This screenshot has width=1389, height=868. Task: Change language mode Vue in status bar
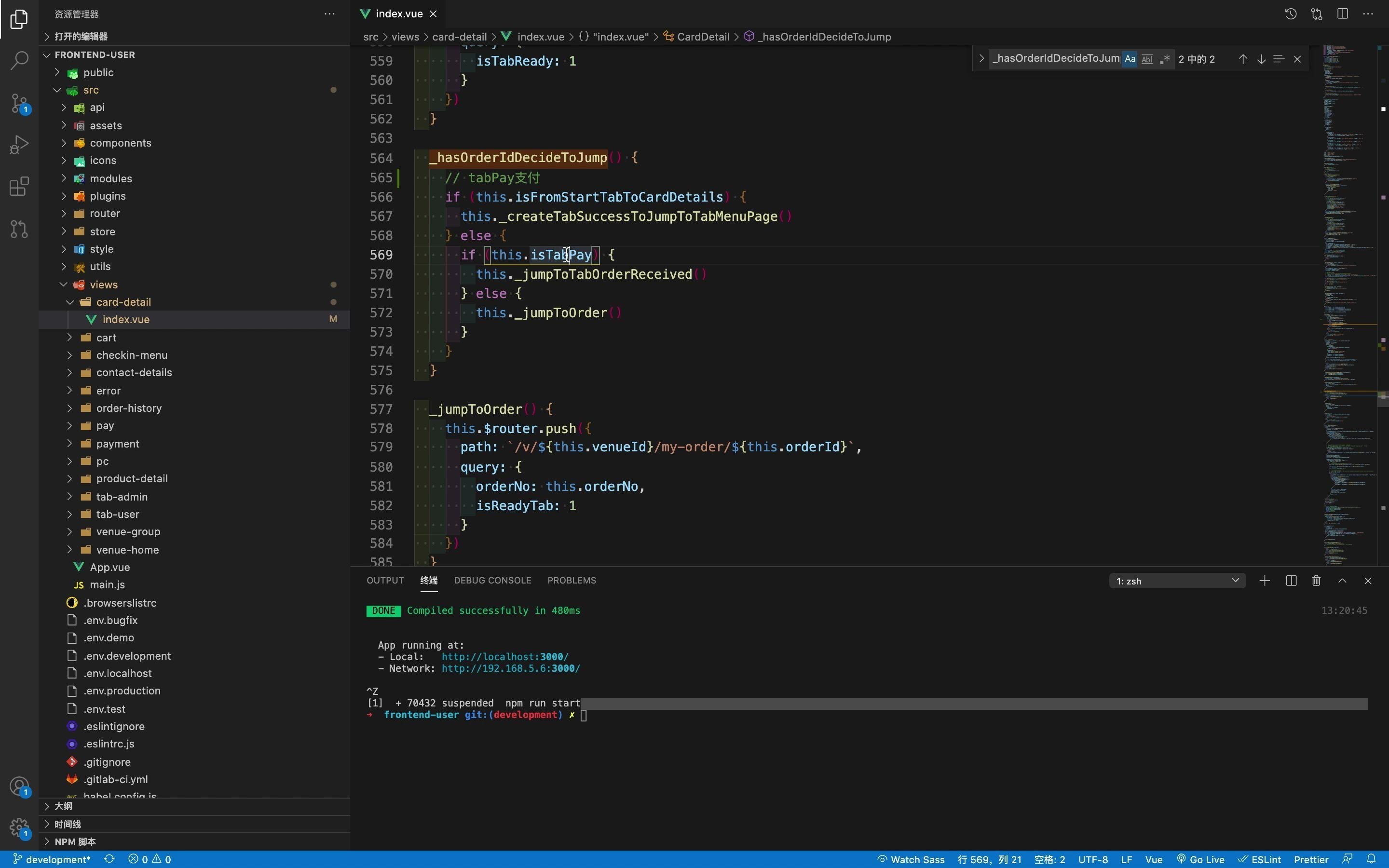[x=1154, y=859]
